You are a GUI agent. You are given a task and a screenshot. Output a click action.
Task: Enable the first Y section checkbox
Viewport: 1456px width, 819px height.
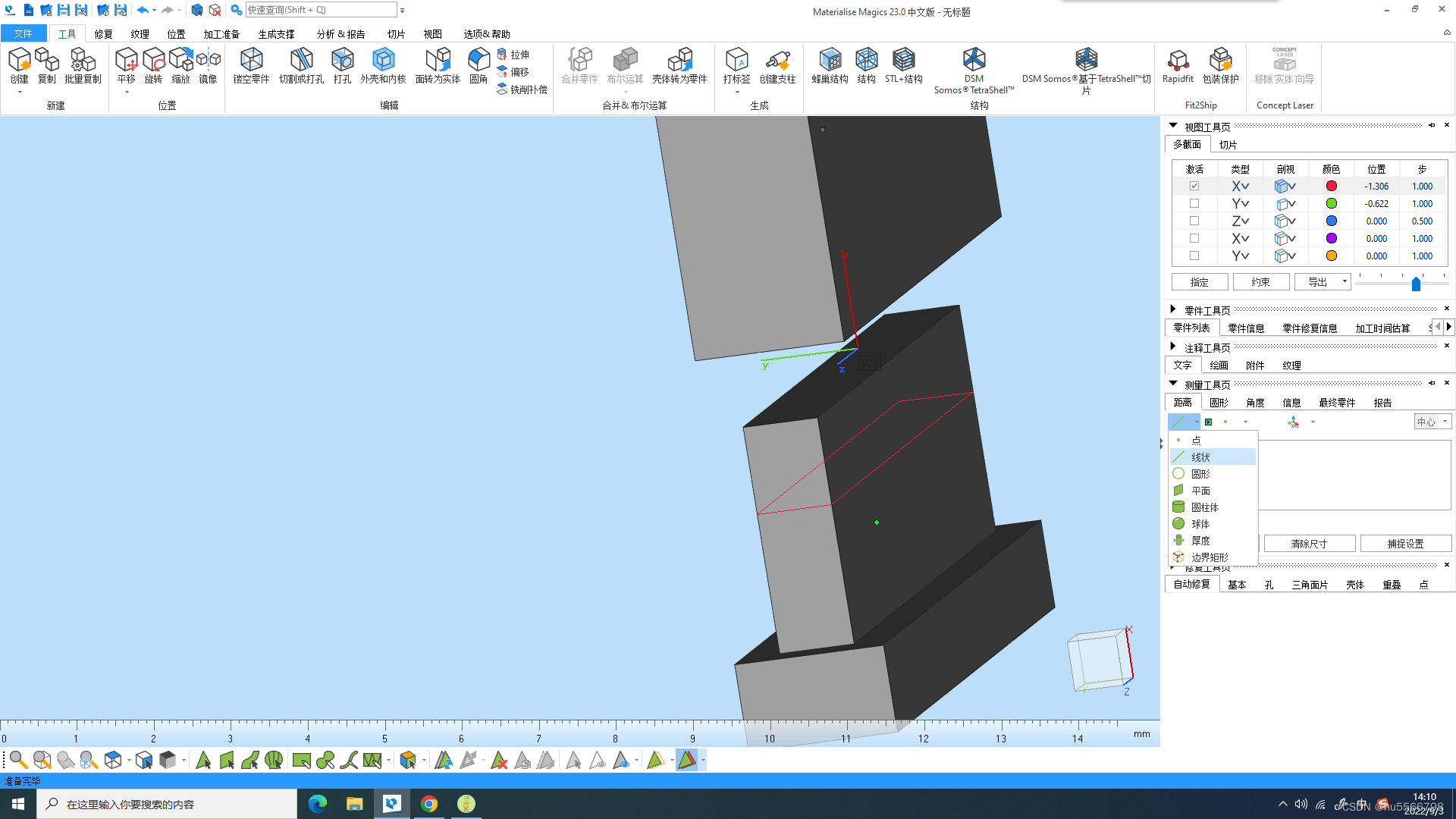pos(1194,204)
